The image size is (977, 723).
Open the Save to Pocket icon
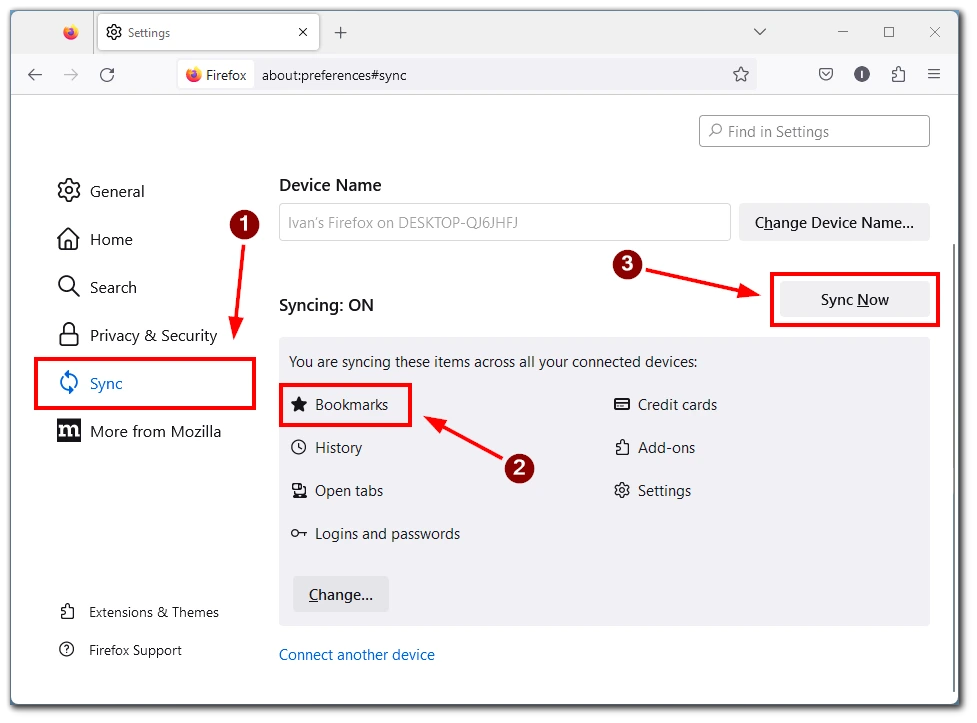[x=826, y=75]
